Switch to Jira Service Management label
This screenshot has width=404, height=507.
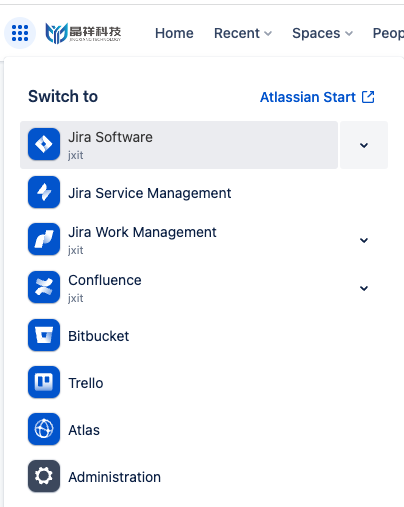click(150, 193)
